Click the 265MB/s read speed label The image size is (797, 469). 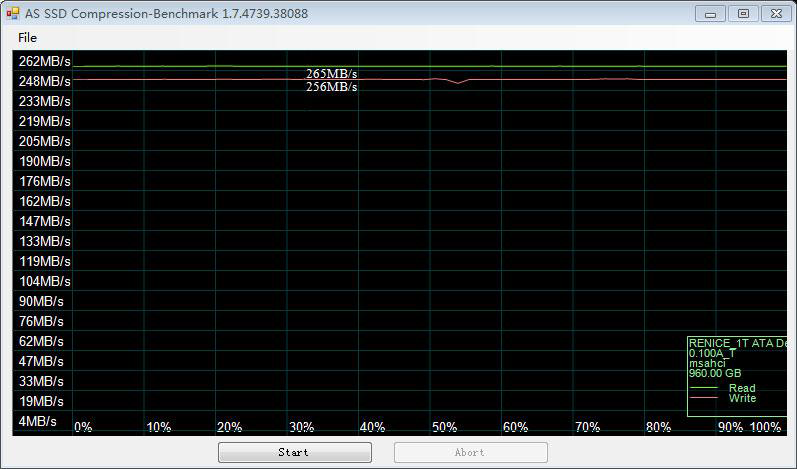click(331, 74)
